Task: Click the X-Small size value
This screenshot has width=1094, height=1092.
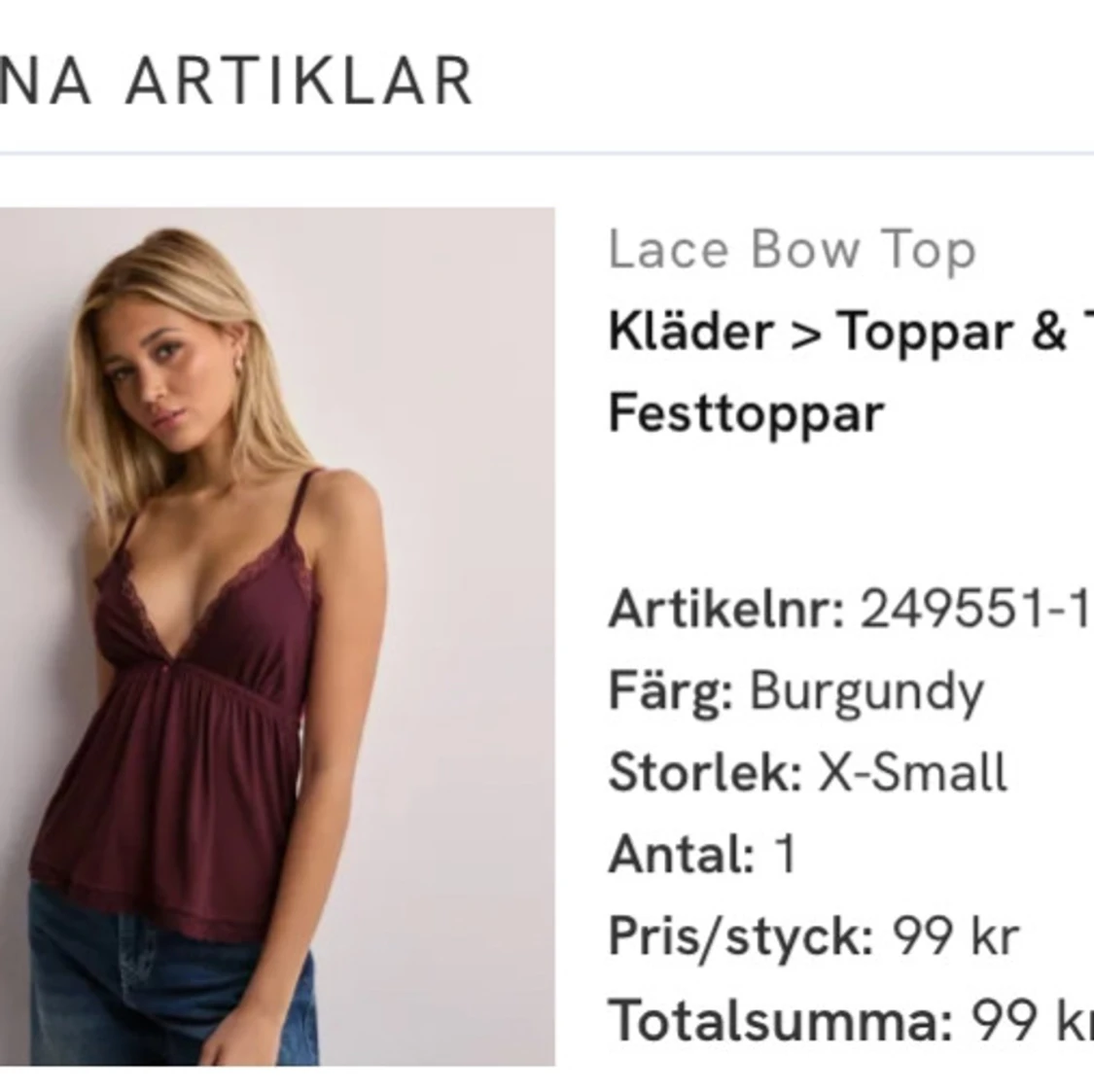Action: [912, 772]
